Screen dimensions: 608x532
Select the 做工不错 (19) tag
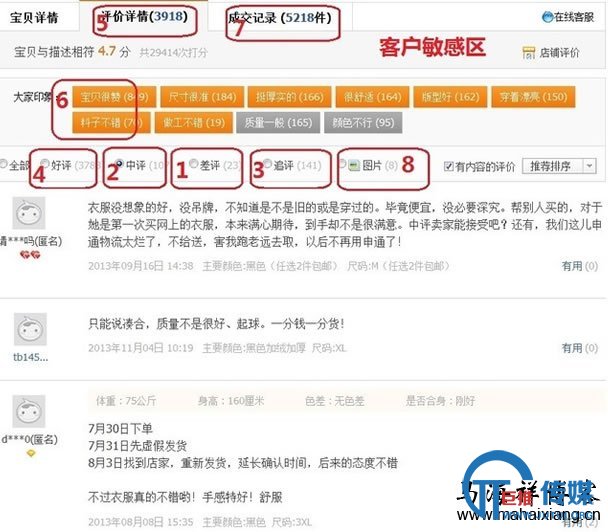click(194, 123)
